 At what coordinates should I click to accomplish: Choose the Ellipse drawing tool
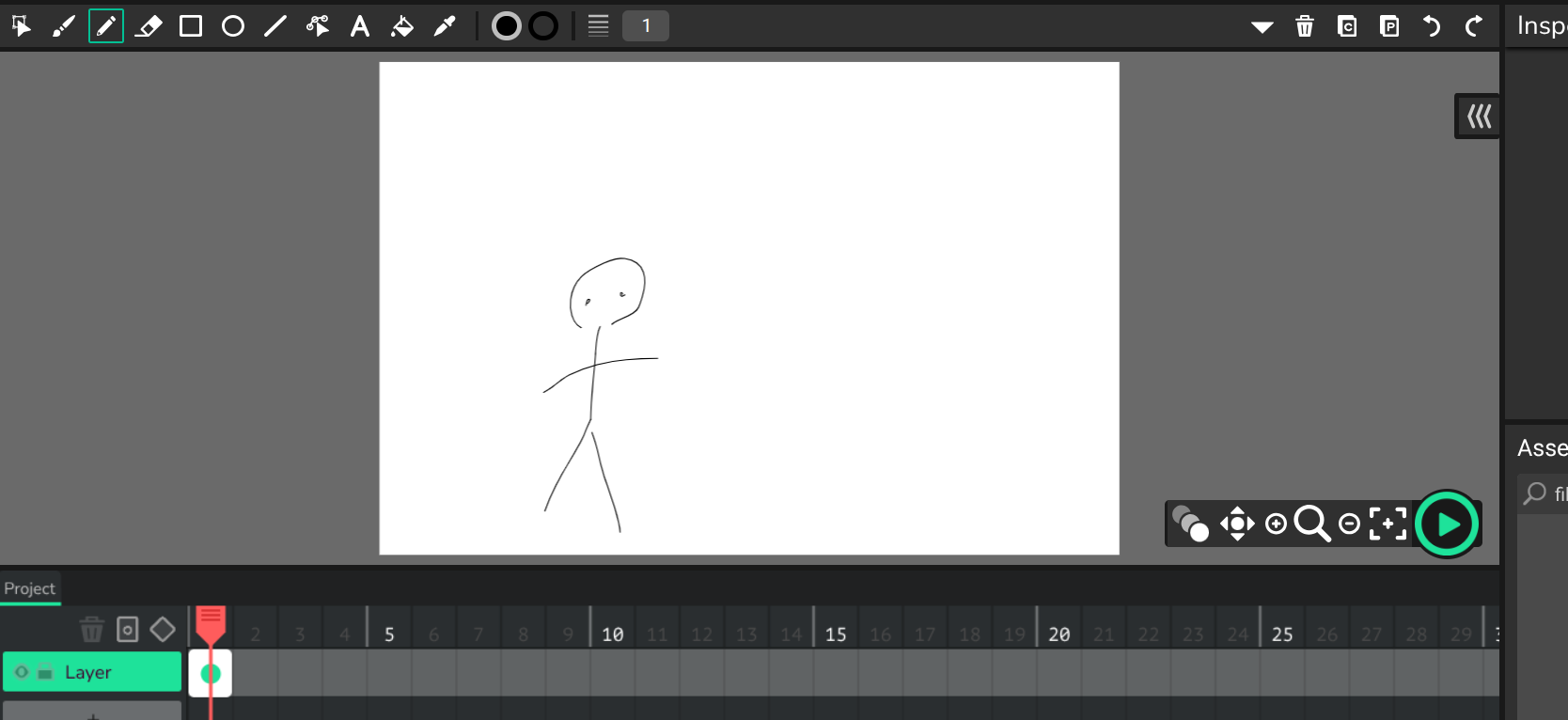[233, 26]
